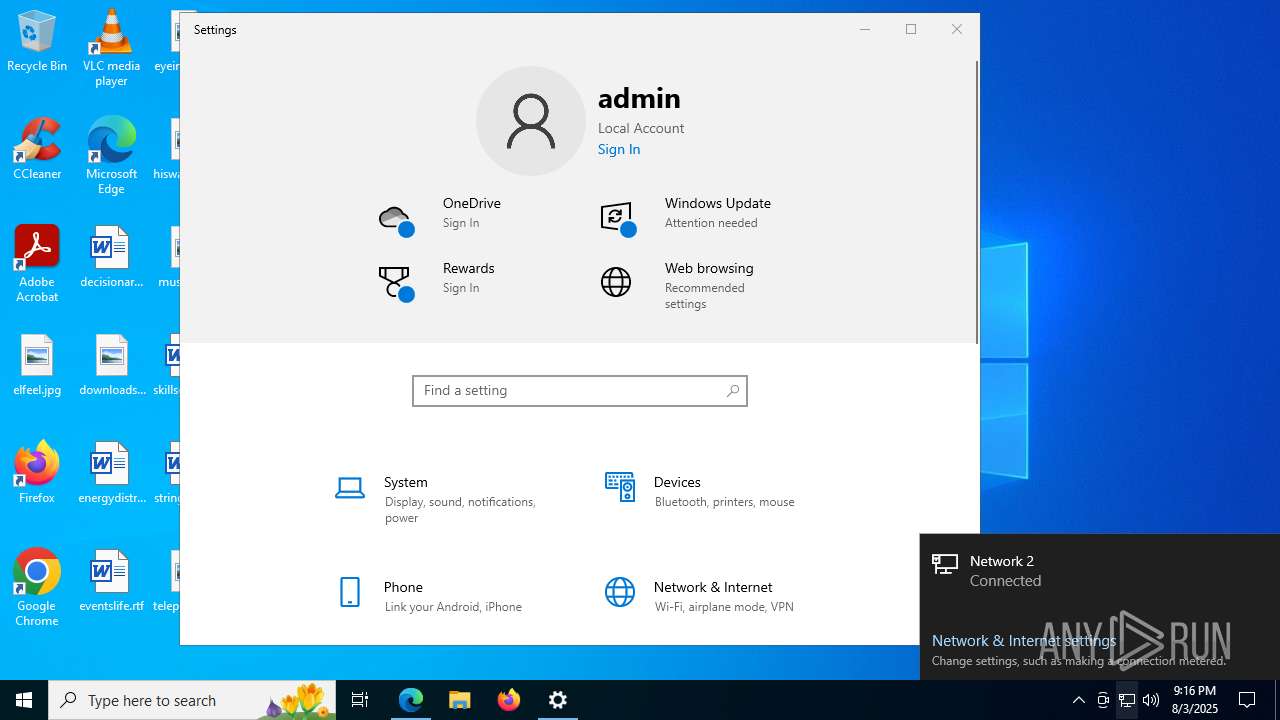The width and height of the screenshot is (1280, 720).
Task: Select the Adobe Acrobat desktop icon
Action: coord(37,264)
